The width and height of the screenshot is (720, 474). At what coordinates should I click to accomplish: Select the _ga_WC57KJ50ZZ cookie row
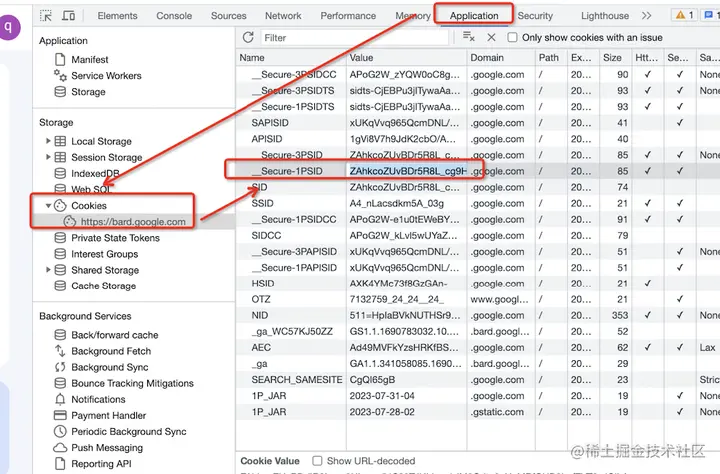478,332
